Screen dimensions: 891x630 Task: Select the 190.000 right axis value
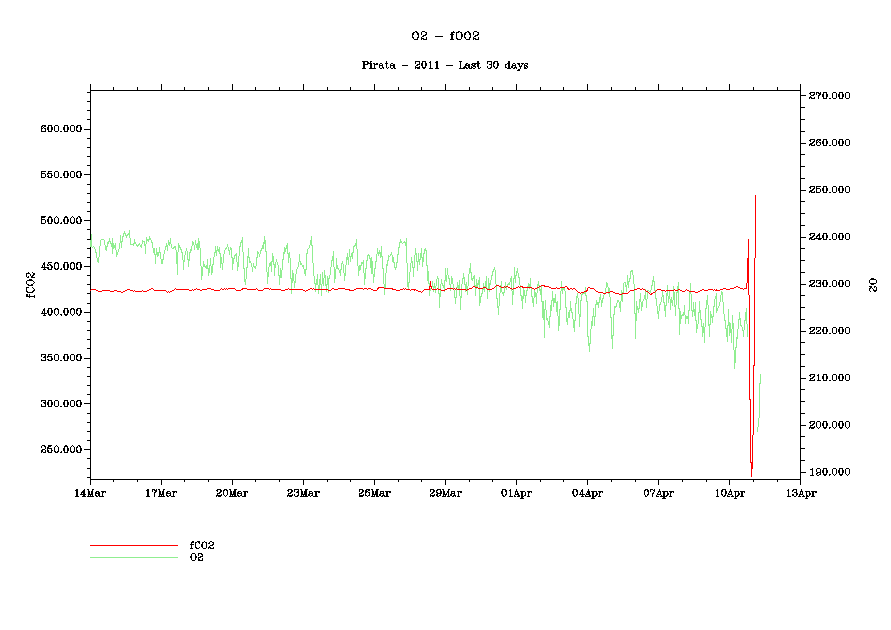coord(829,472)
